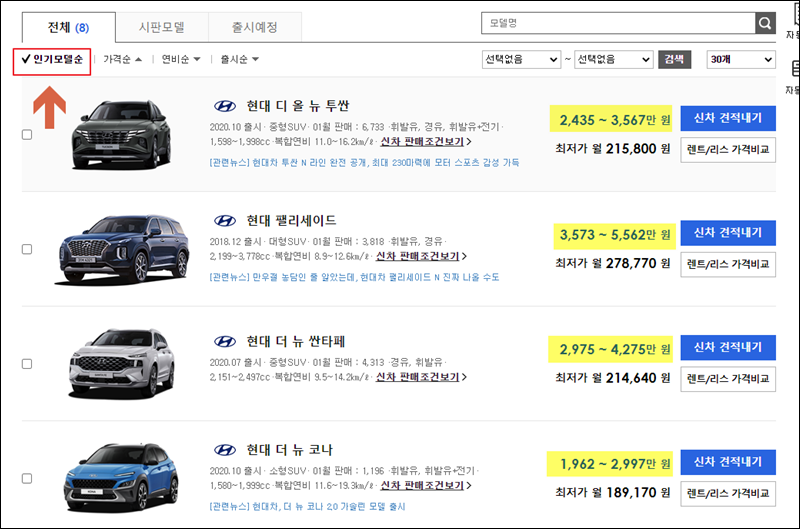800x529 pixels.
Task: Click 렌트/리스 가격비교 for 팰리세이드
Action: tap(728, 264)
